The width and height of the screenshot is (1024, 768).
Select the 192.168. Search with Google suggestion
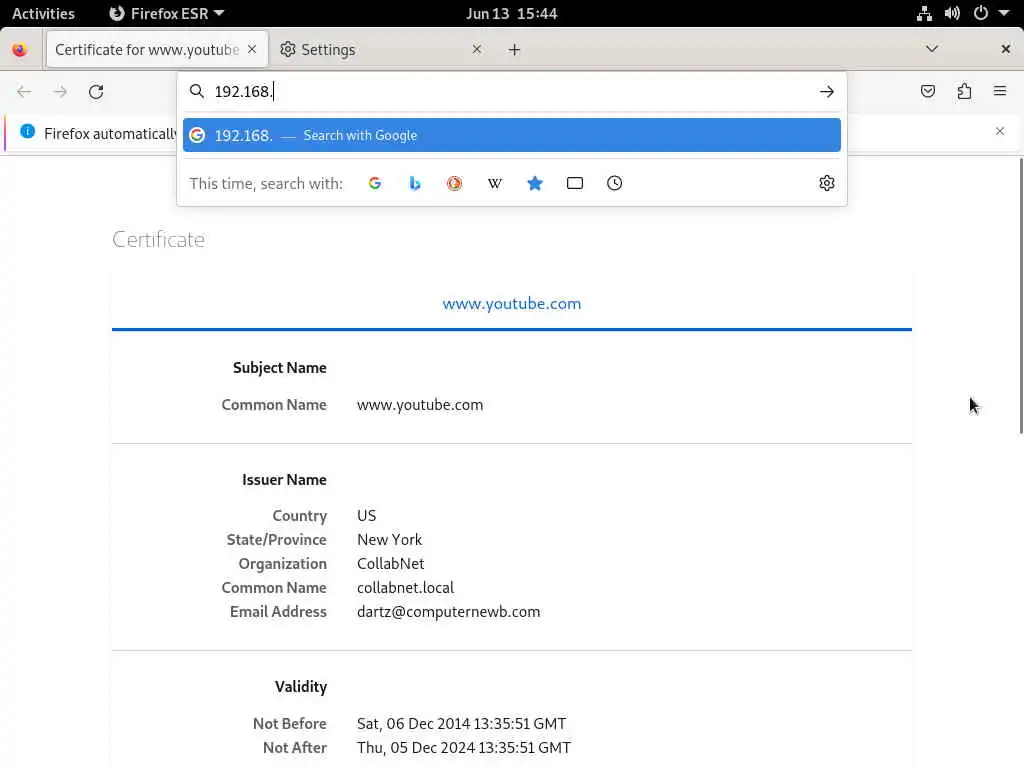(x=511, y=135)
